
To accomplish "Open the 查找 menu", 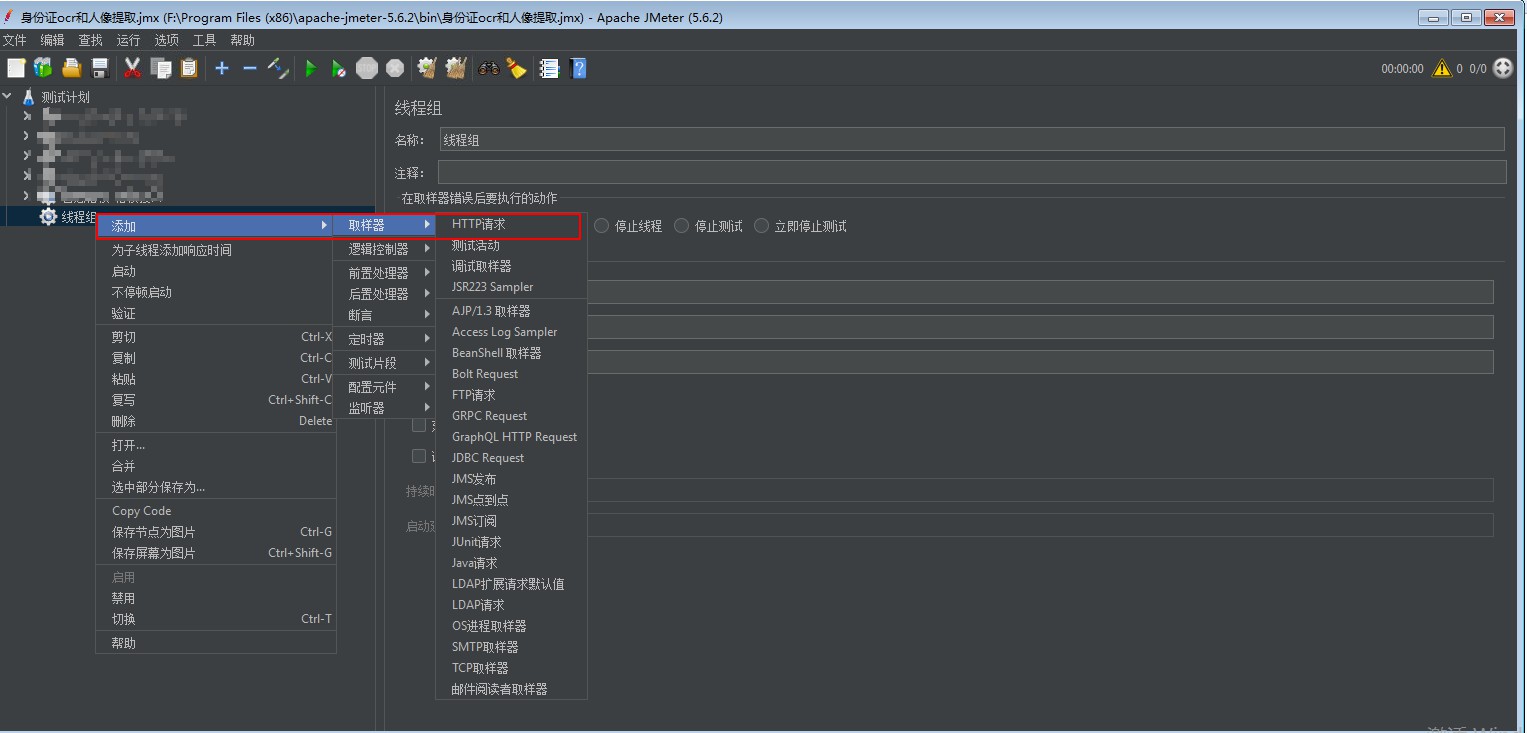I will [x=90, y=40].
